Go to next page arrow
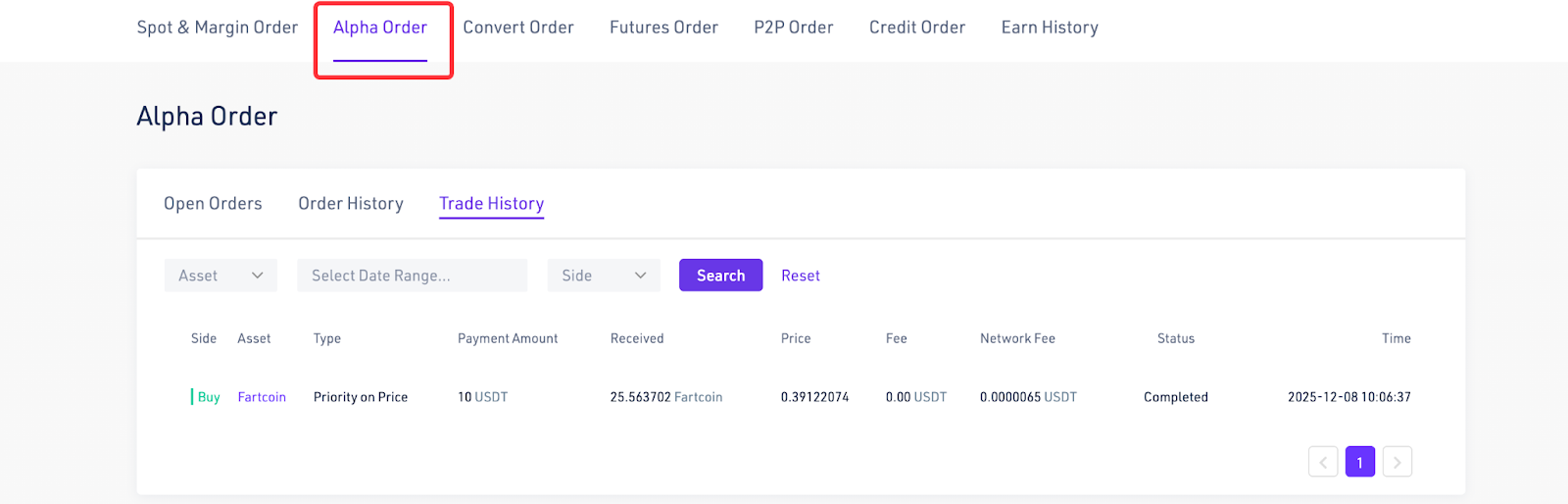The image size is (1568, 504). coord(1396,462)
